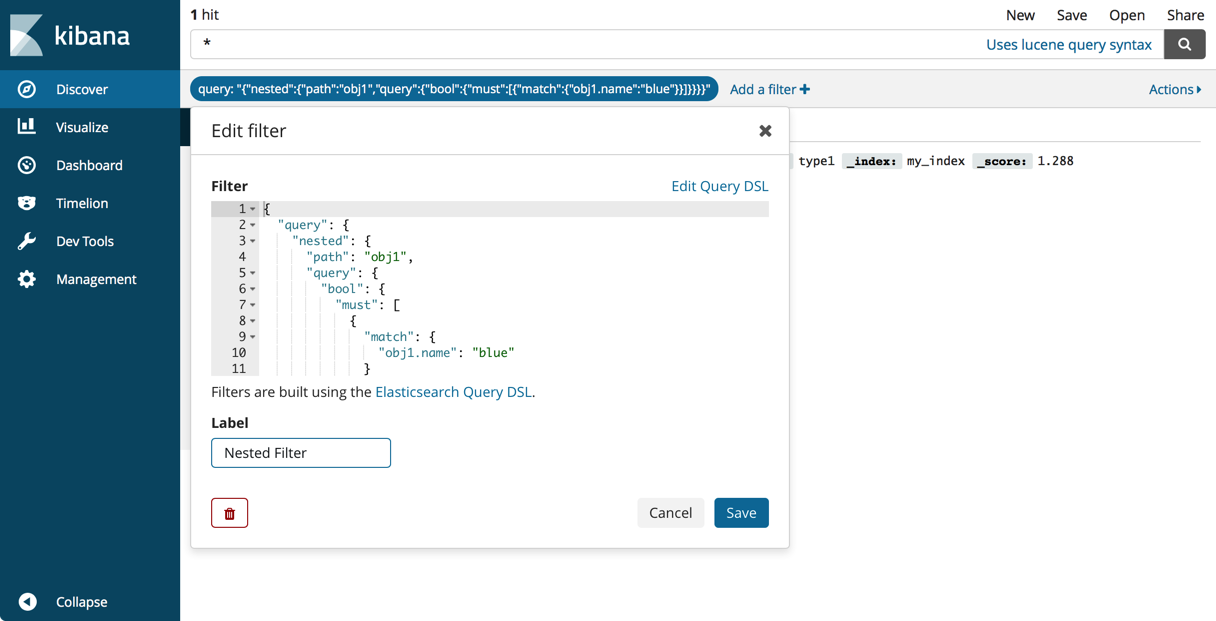Collapse the sidebar navigation
Viewport: 1216px width, 621px height.
(28, 602)
